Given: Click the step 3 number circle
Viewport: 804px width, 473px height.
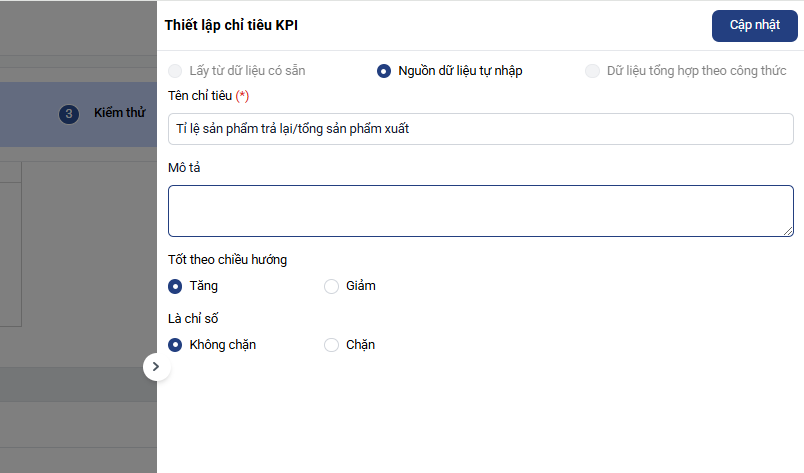Looking at the screenshot, I should pyautogui.click(x=68, y=114).
